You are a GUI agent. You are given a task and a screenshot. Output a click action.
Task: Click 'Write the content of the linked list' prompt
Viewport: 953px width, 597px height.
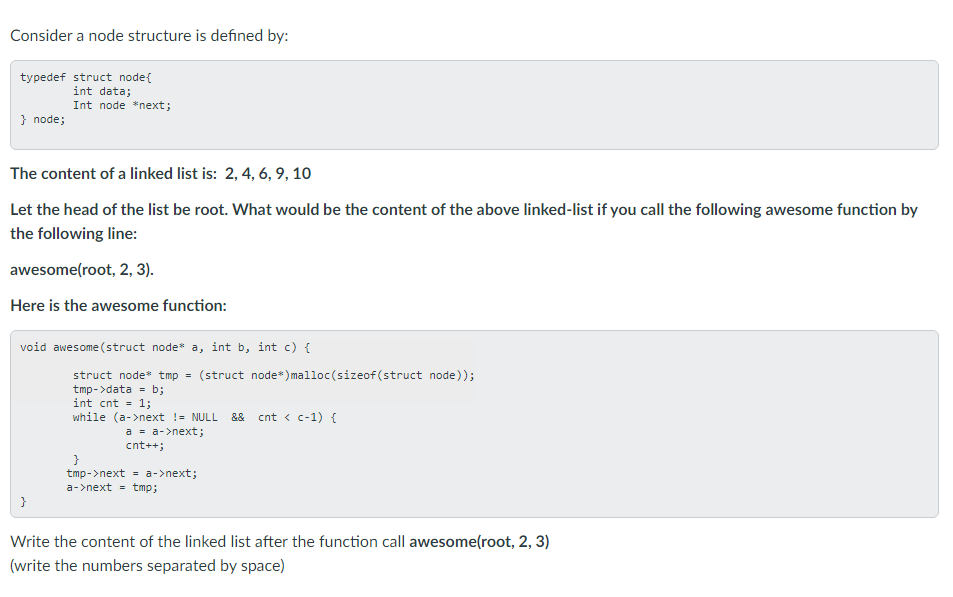pyautogui.click(x=280, y=542)
